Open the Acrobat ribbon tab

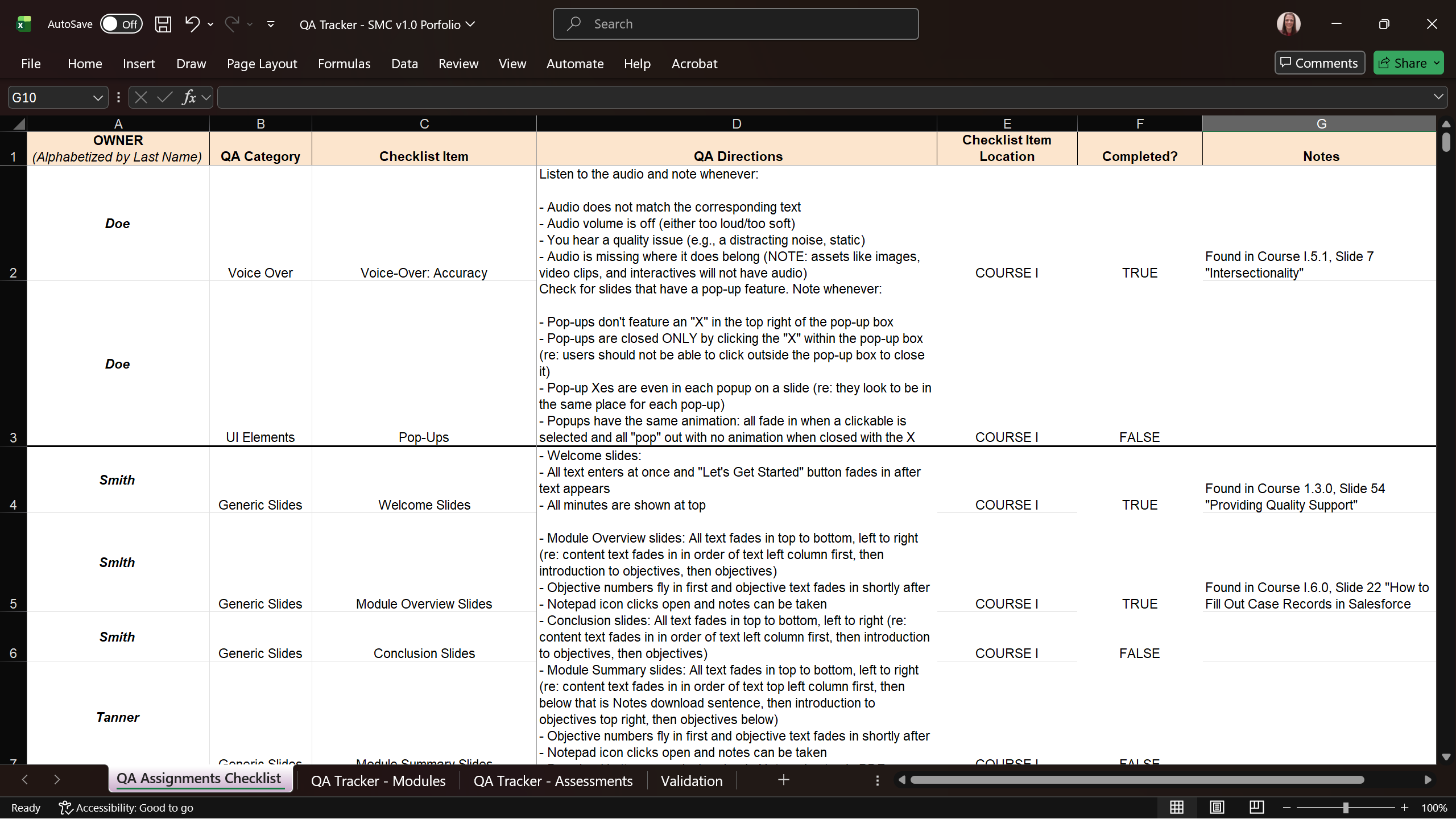tap(694, 64)
